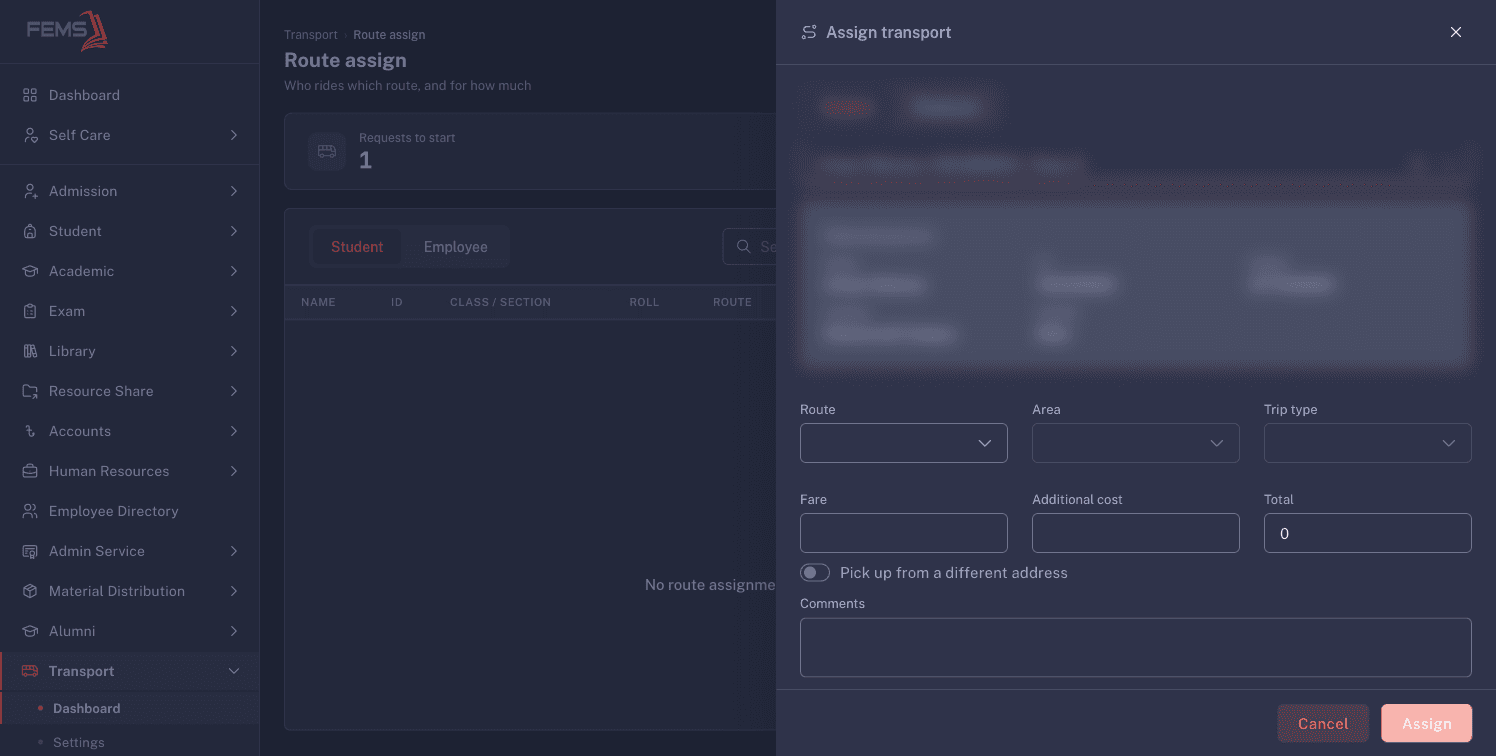Collapse the Transport menu chevron
This screenshot has height=756, width=1496.
click(234, 671)
